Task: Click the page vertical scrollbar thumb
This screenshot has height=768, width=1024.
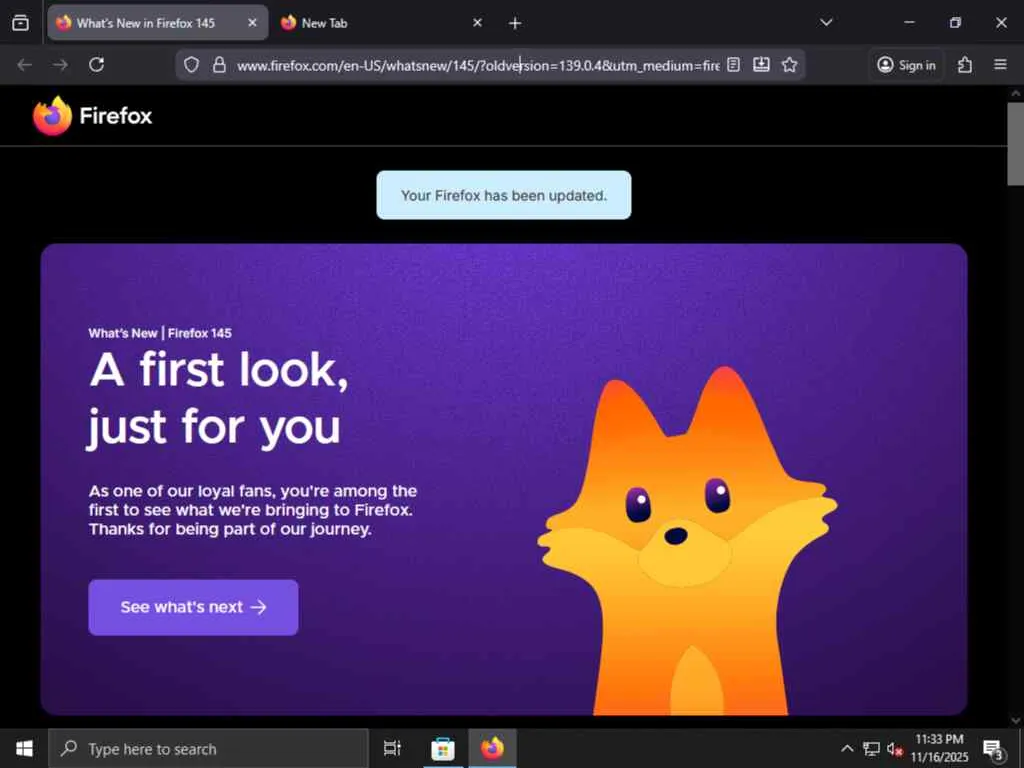Action: (x=1016, y=144)
